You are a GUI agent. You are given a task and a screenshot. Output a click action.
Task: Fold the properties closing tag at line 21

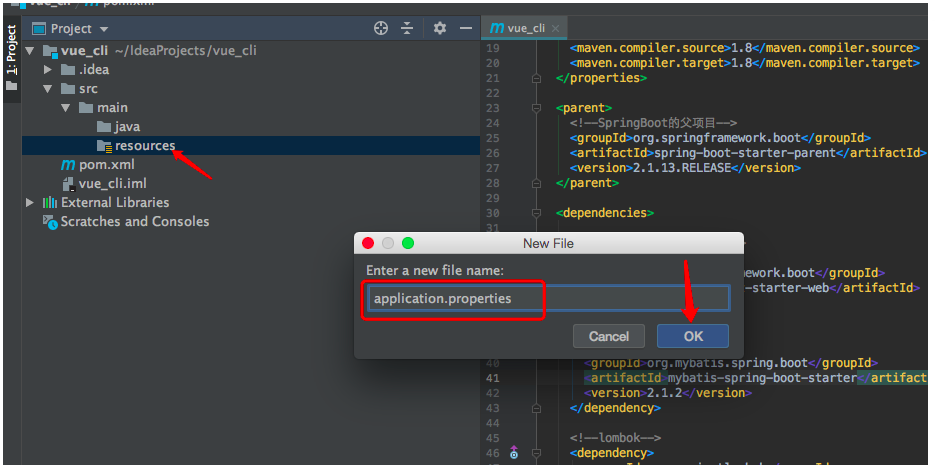[536, 78]
